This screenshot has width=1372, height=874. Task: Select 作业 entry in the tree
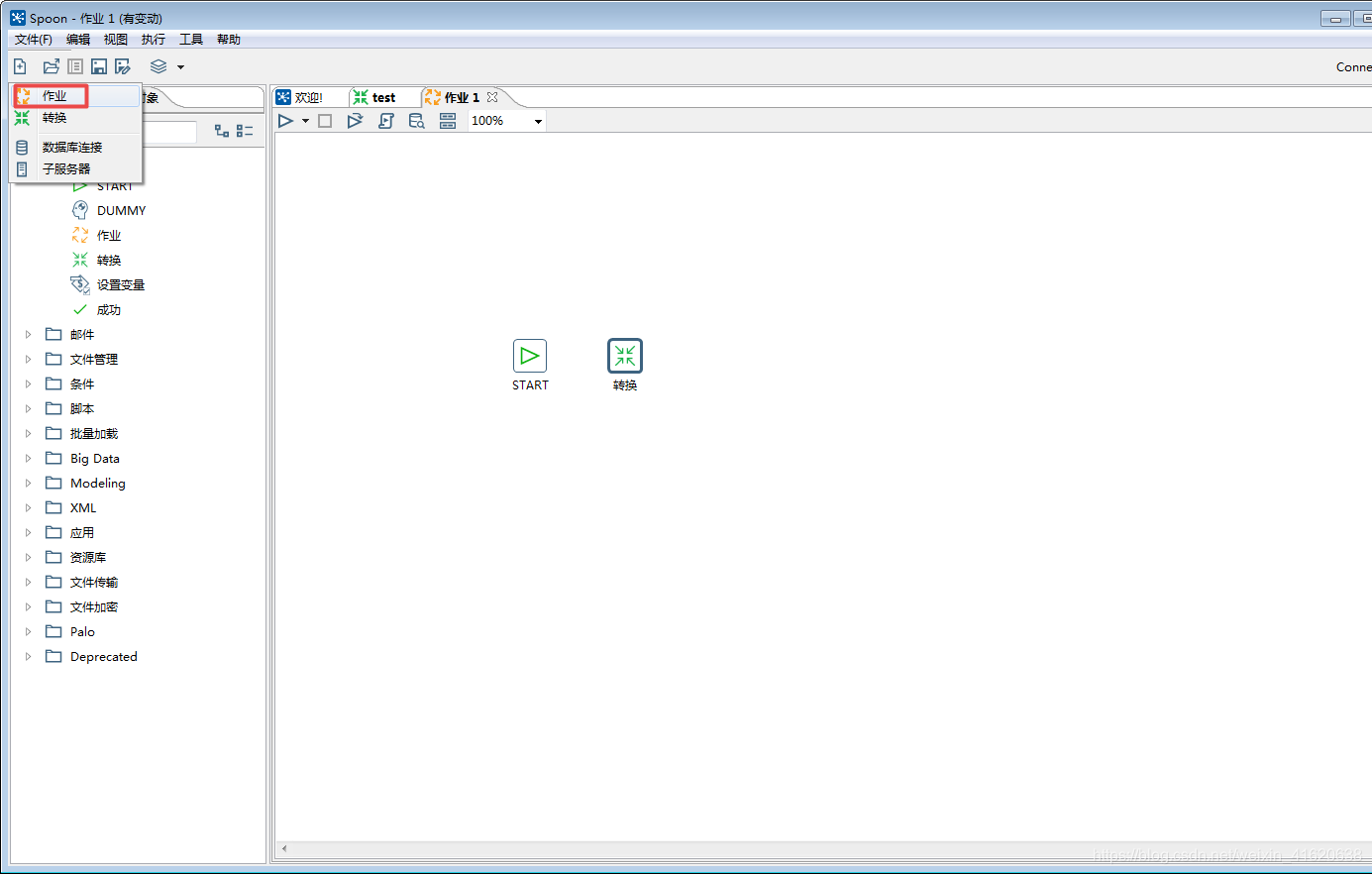tap(109, 236)
